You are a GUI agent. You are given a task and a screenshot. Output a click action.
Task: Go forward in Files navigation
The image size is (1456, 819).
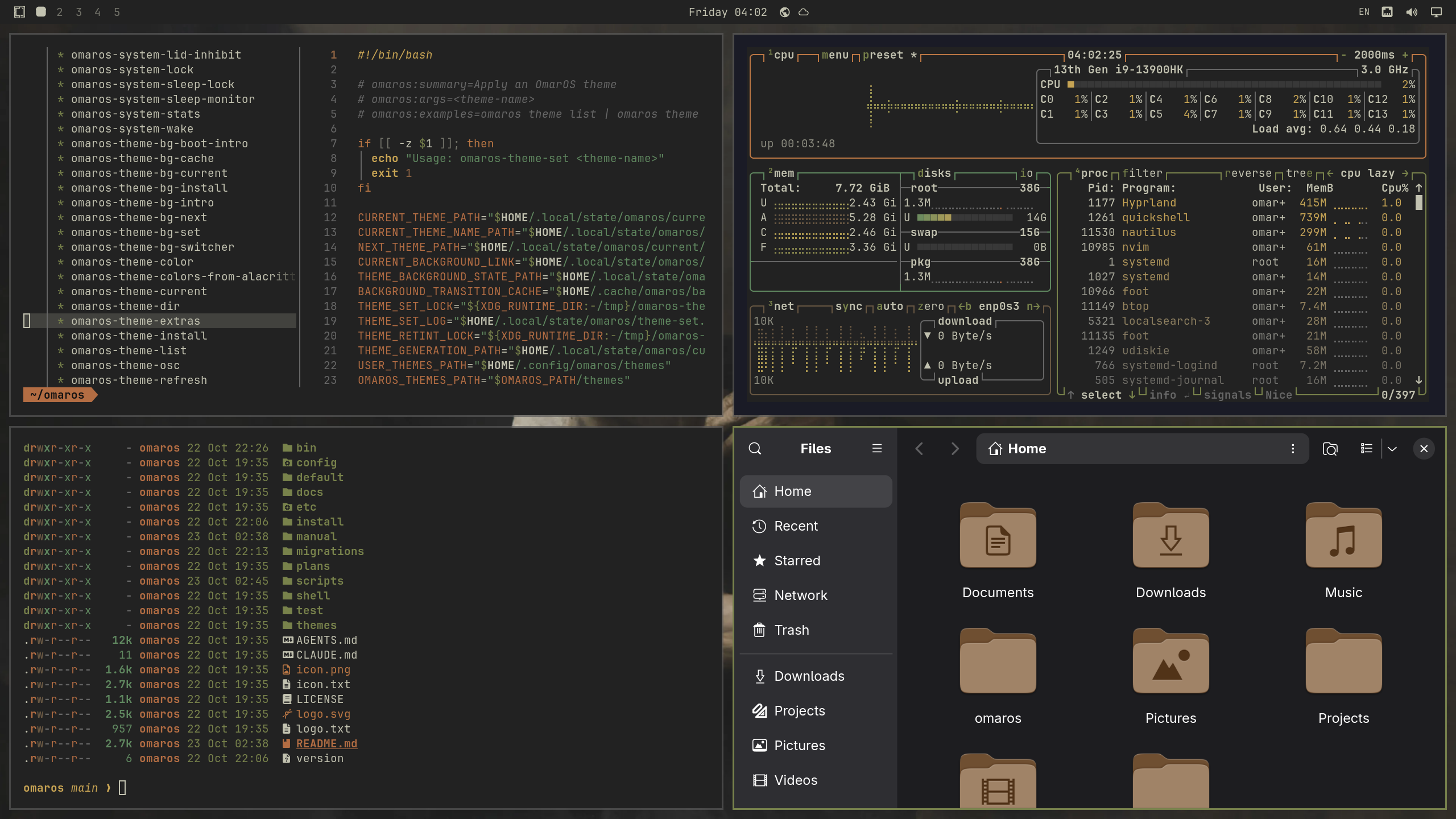coord(955,449)
